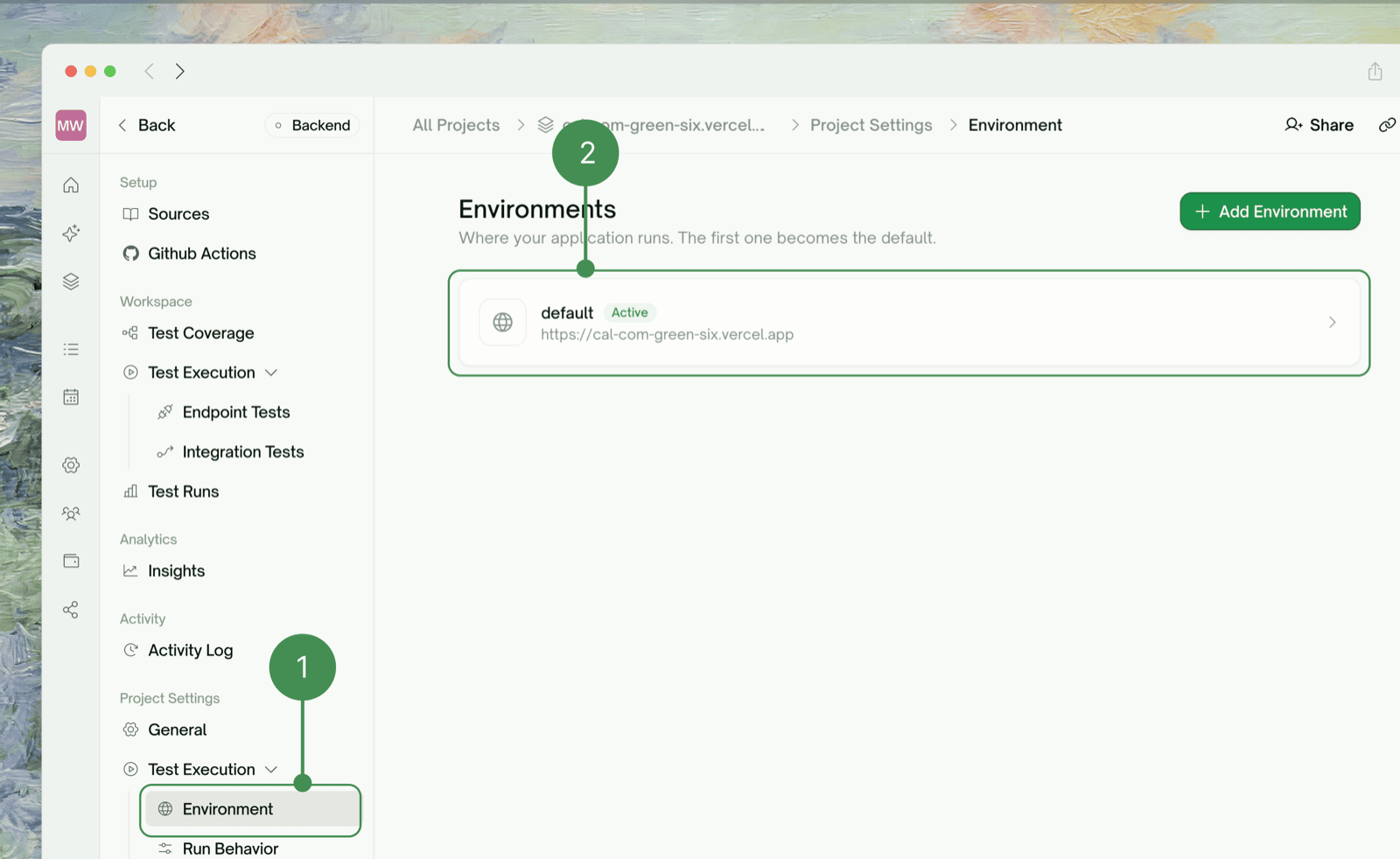Click the project layers icon in breadcrumb

click(546, 125)
